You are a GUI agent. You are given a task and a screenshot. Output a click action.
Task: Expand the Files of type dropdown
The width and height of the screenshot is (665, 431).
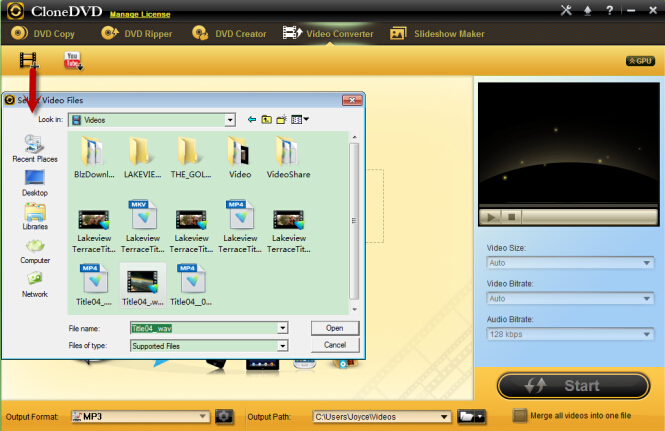point(282,346)
